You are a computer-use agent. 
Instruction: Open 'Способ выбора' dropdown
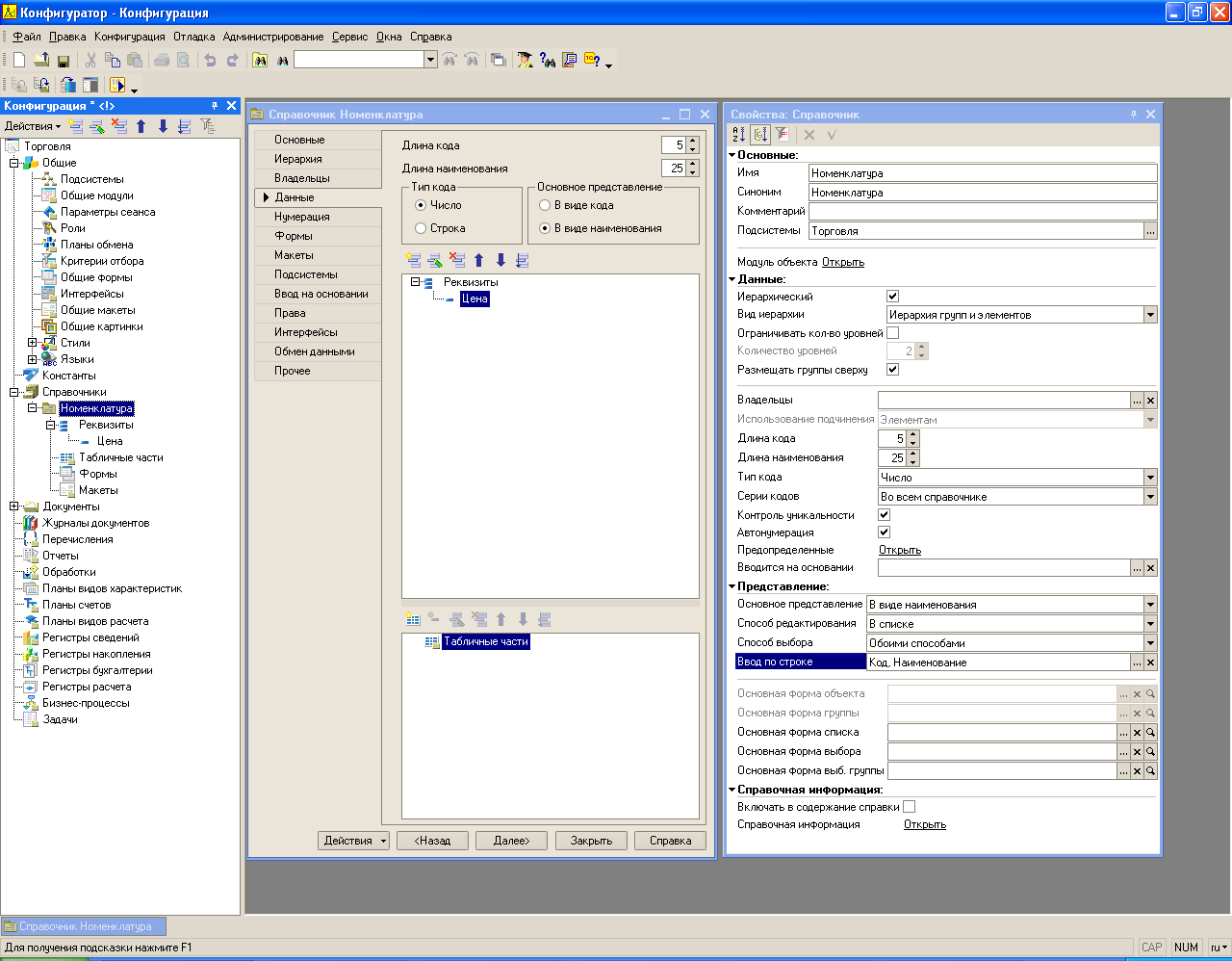[x=1150, y=643]
